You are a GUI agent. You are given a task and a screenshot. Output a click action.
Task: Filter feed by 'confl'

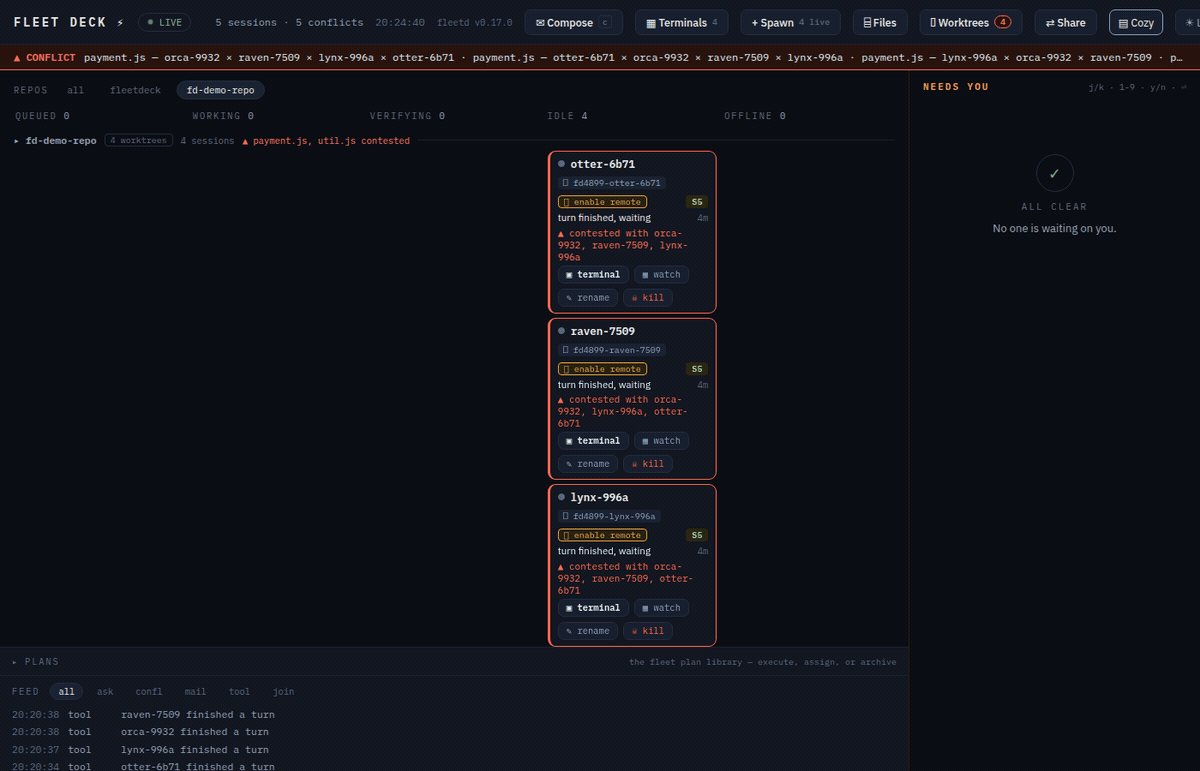149,691
